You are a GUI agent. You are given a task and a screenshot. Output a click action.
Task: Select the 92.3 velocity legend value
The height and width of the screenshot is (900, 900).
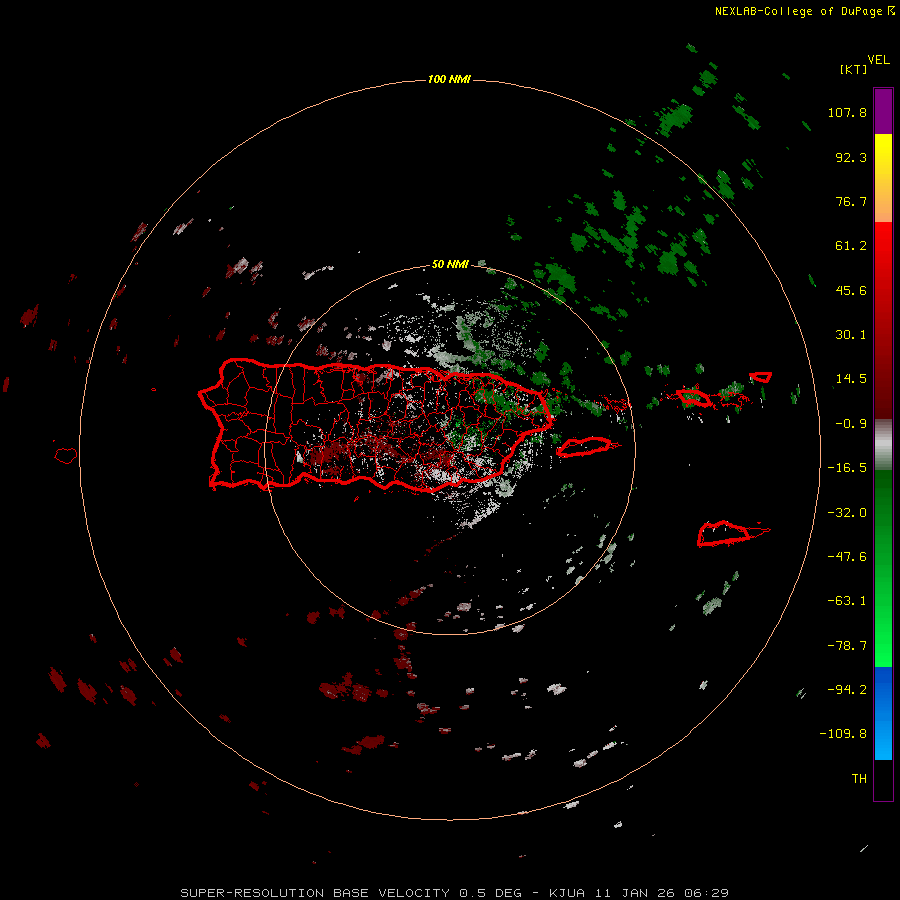pyautogui.click(x=851, y=157)
